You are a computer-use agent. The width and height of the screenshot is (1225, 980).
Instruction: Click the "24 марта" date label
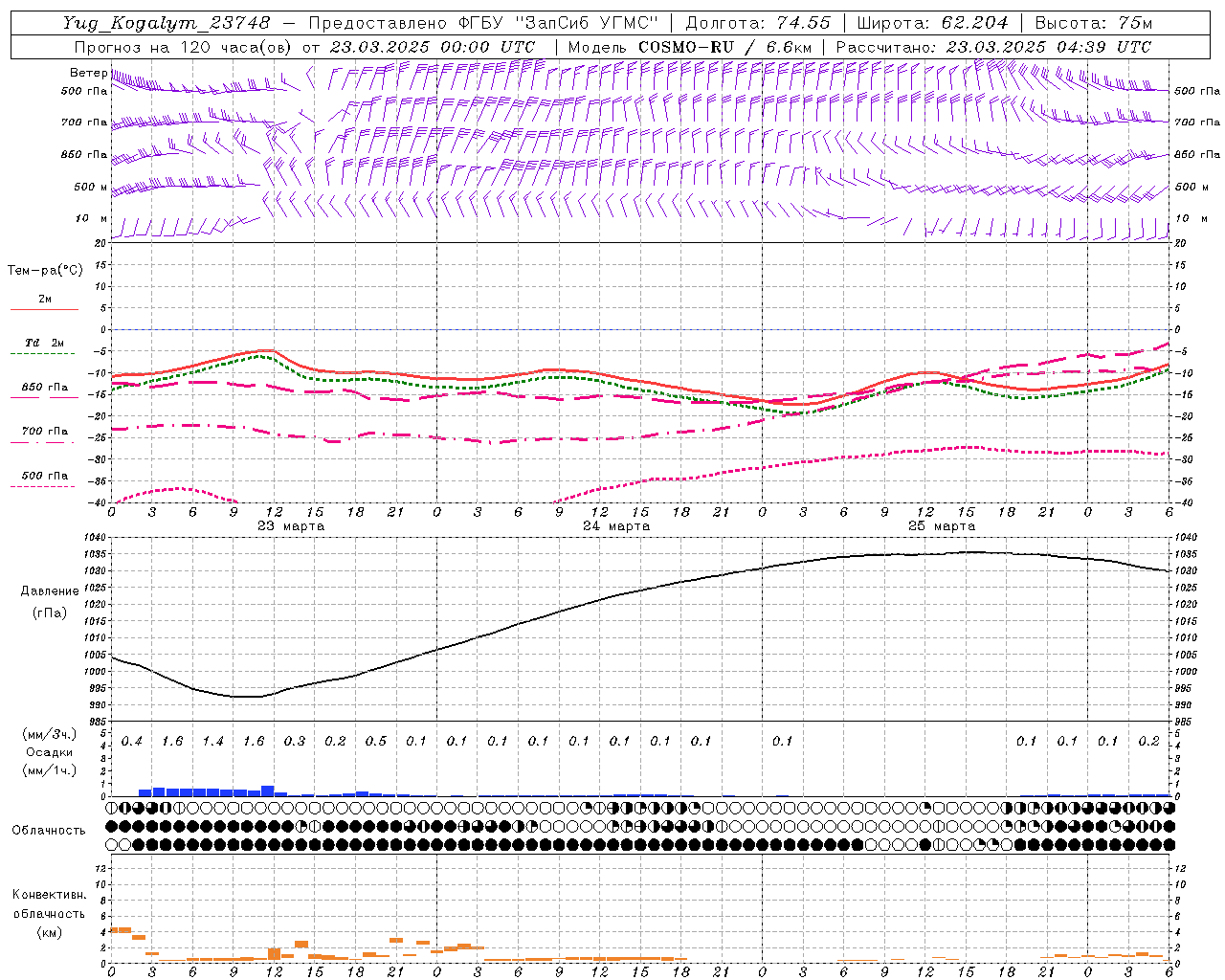[616, 526]
